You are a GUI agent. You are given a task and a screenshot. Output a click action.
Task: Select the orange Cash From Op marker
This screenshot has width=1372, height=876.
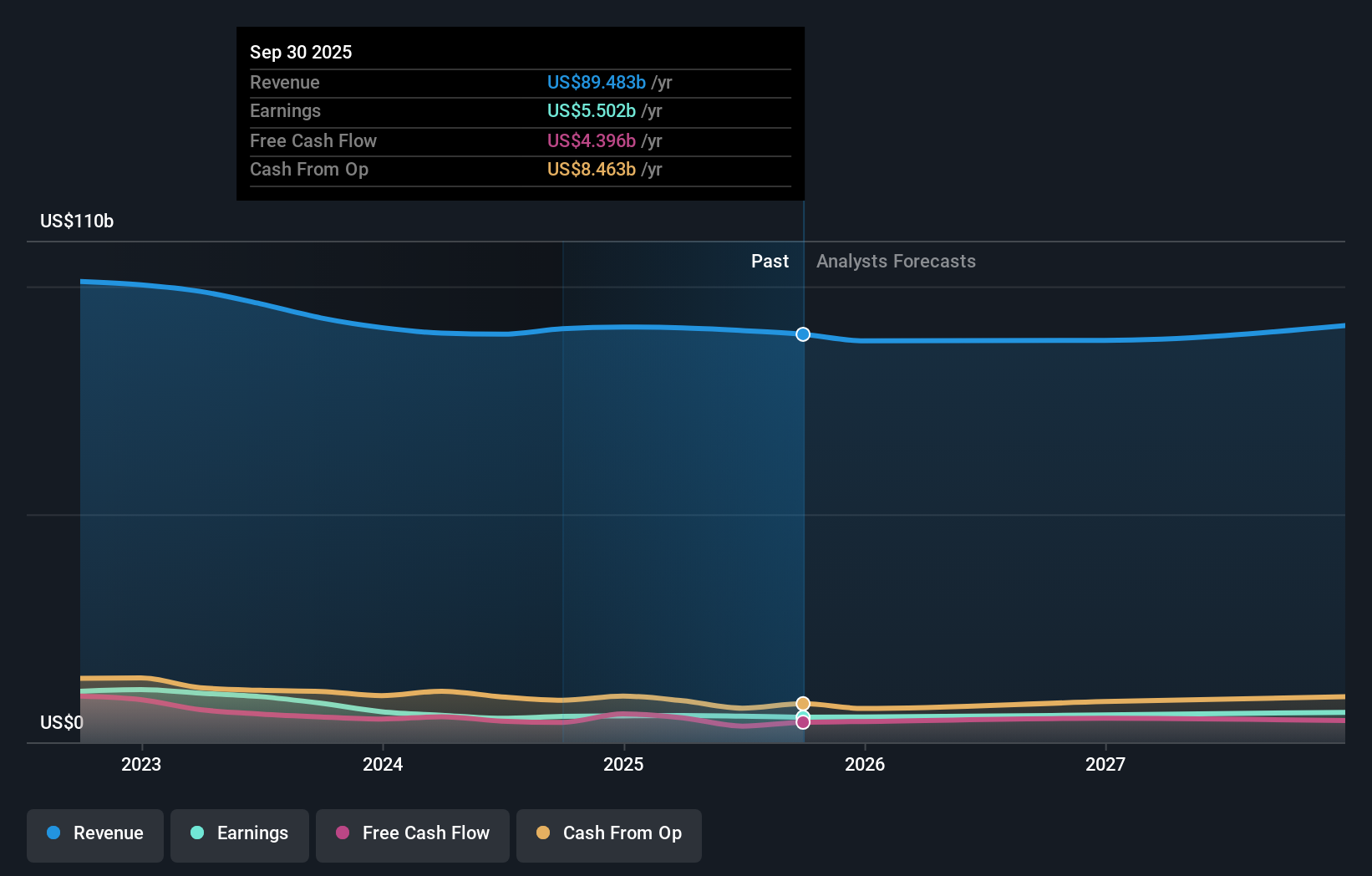click(803, 703)
